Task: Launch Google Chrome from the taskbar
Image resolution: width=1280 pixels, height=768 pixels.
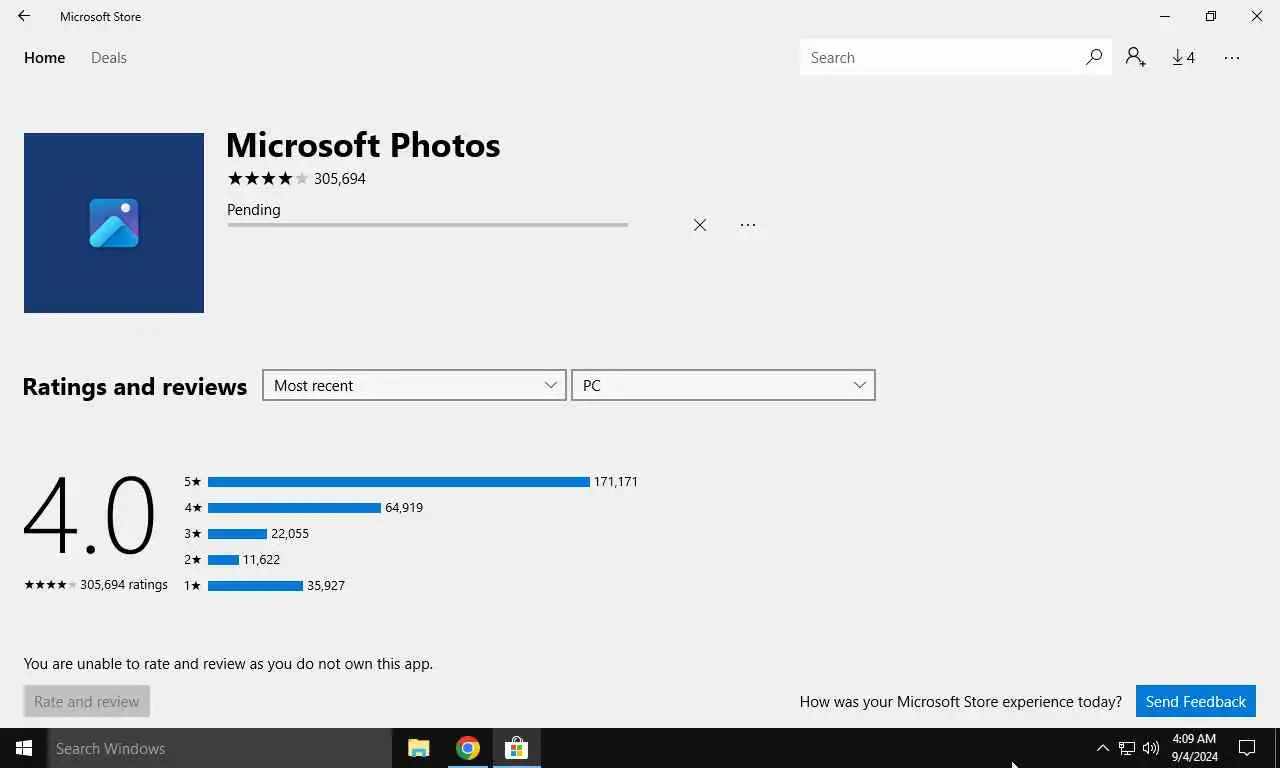Action: coord(467,748)
